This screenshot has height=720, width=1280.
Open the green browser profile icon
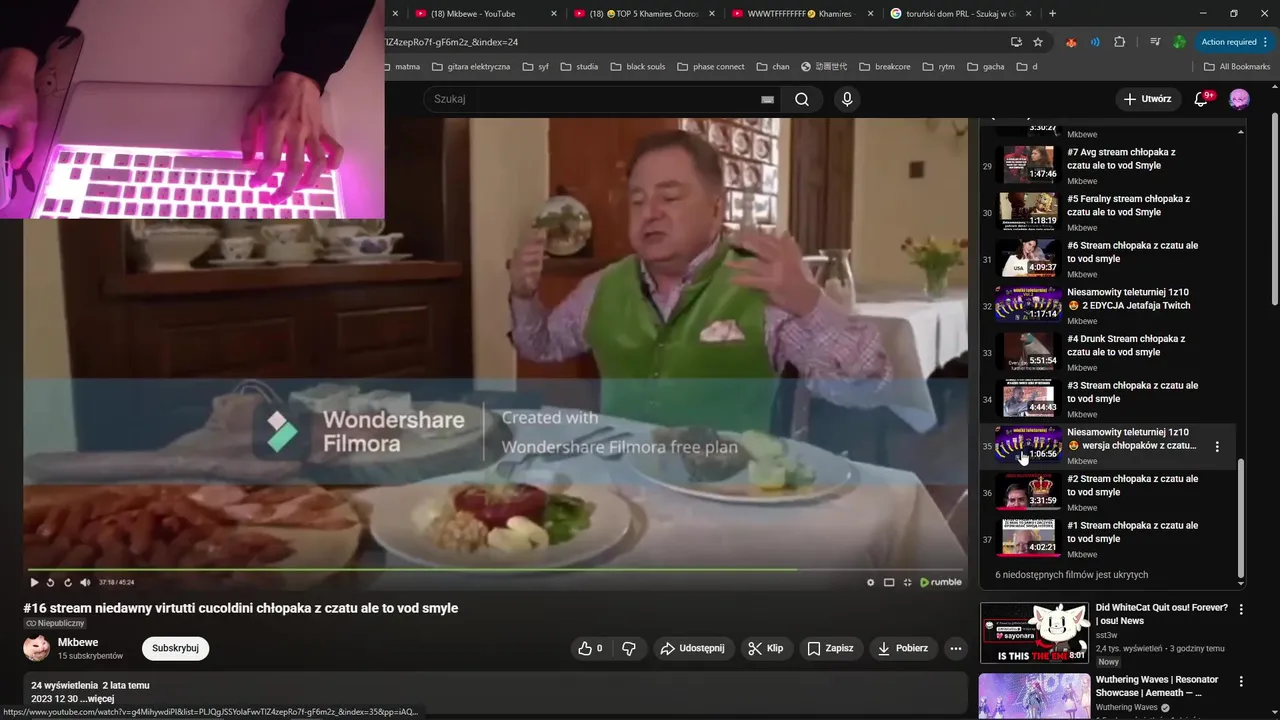click(x=1180, y=42)
